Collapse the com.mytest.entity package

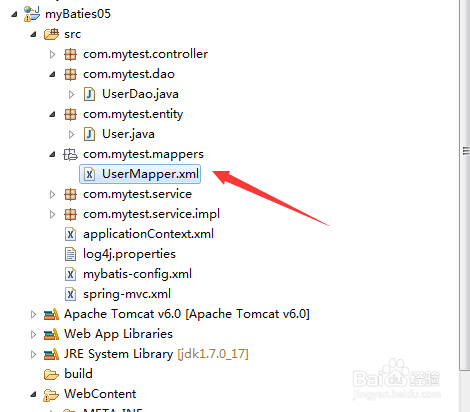coord(52,114)
